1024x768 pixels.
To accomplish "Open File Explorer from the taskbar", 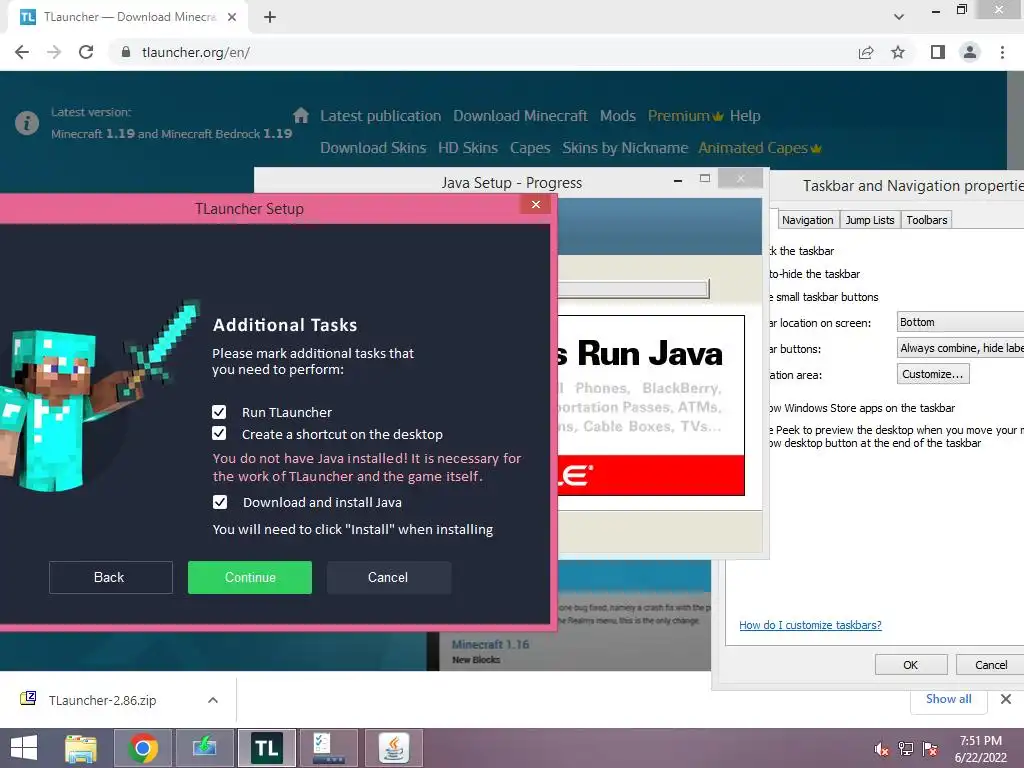I will point(81,748).
